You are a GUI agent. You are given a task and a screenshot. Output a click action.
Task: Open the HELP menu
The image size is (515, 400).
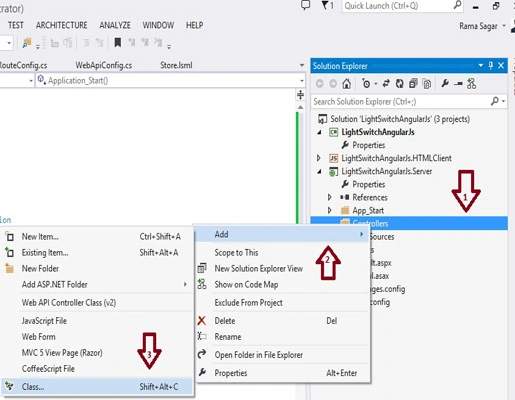[x=194, y=25]
